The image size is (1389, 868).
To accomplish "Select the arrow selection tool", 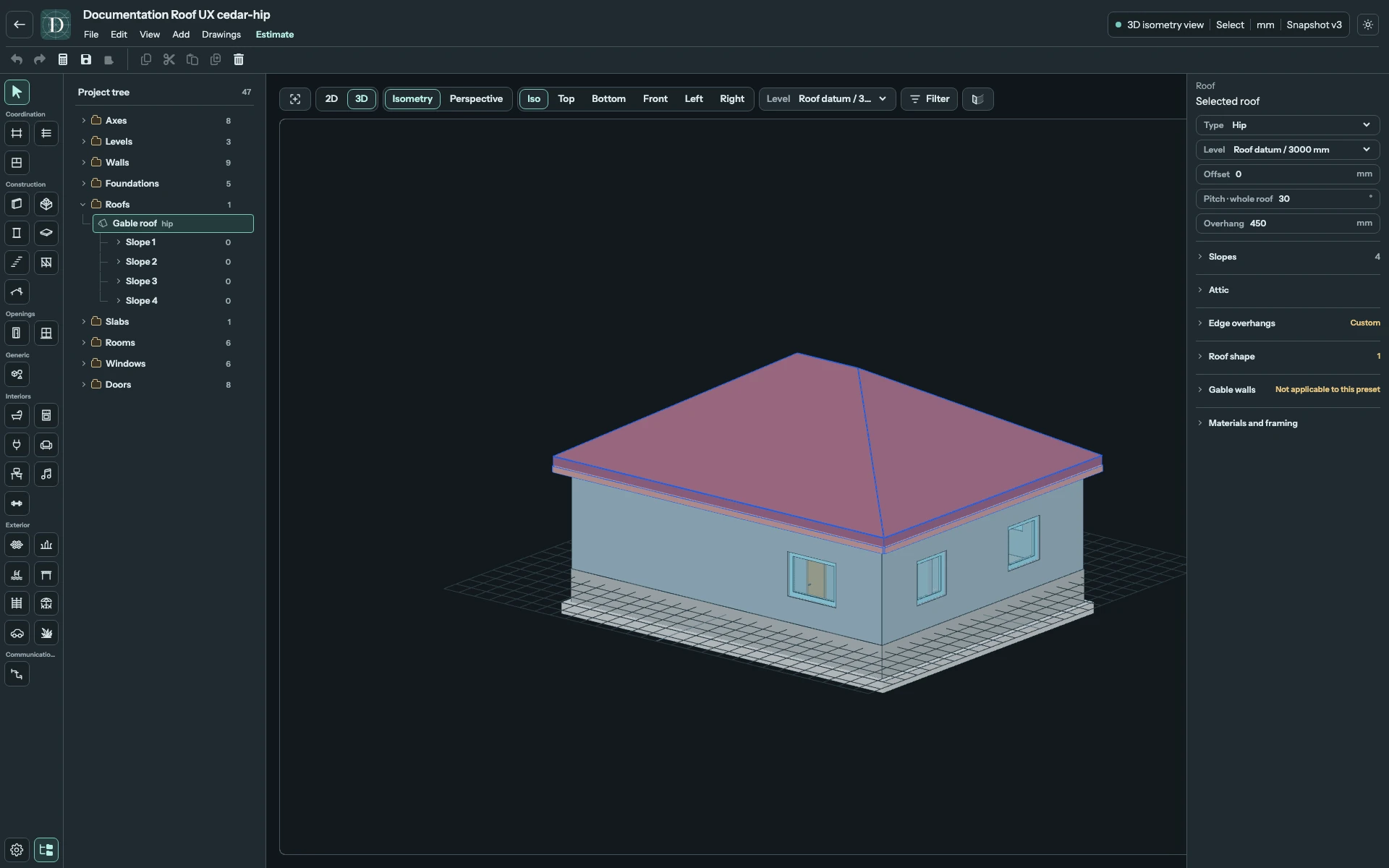I will (x=17, y=92).
